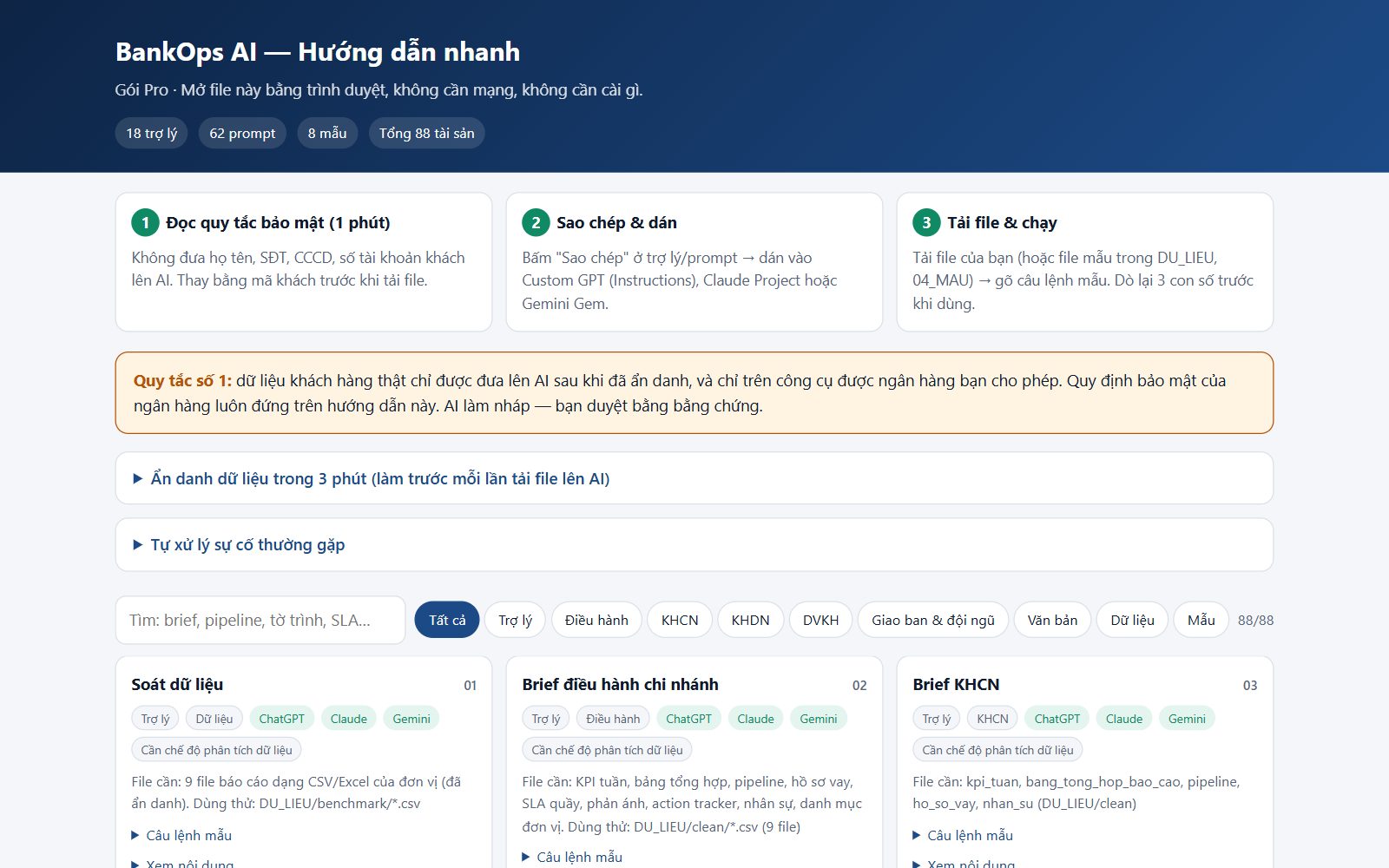Expand the Tự xử lý sự cố thường gặp section
The width and height of the screenshot is (1389, 868).
pos(239,545)
